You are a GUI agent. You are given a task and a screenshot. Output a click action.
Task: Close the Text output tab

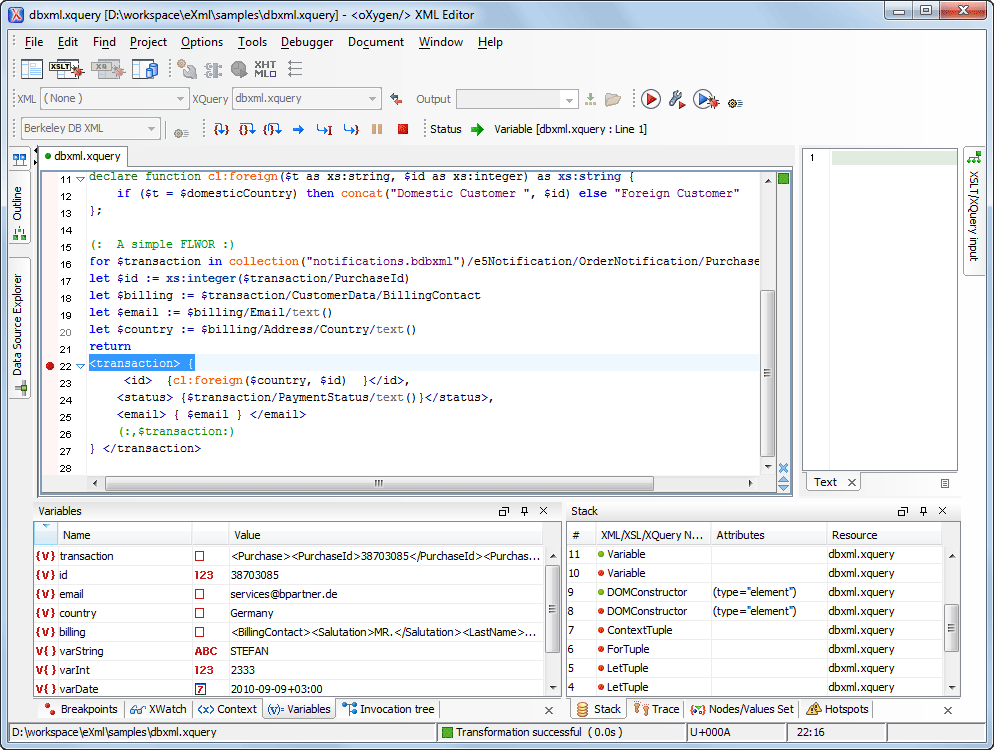852,482
